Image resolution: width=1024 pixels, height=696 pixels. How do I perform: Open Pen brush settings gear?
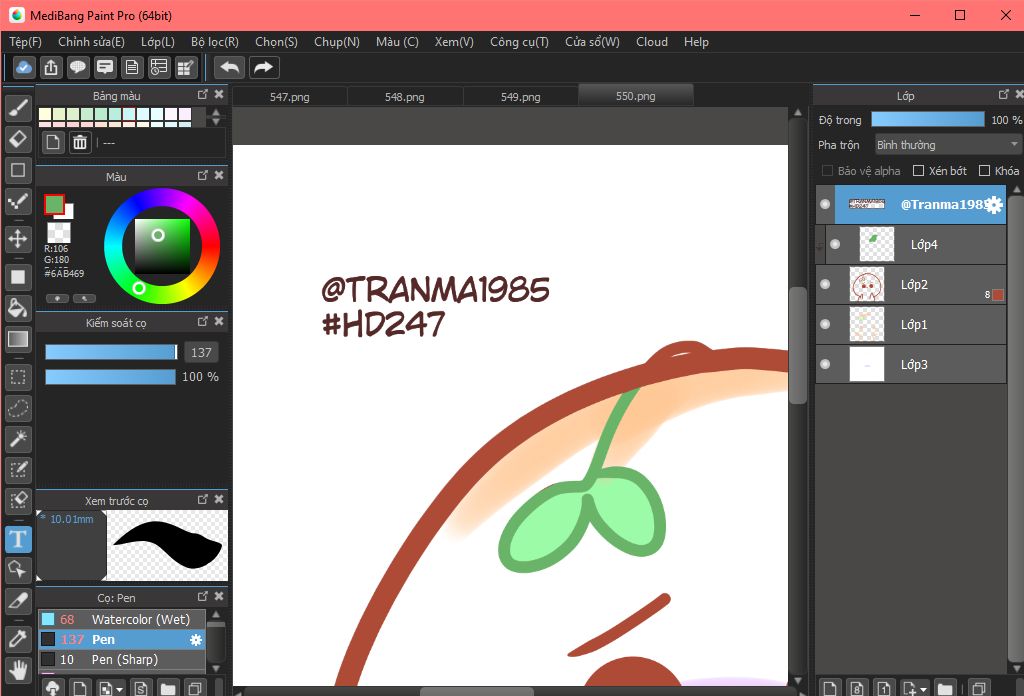196,640
